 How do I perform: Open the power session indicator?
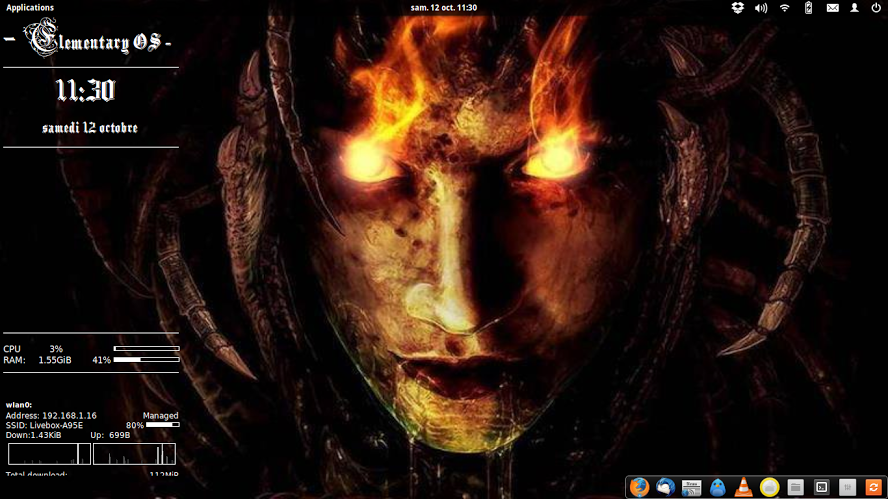(x=876, y=8)
